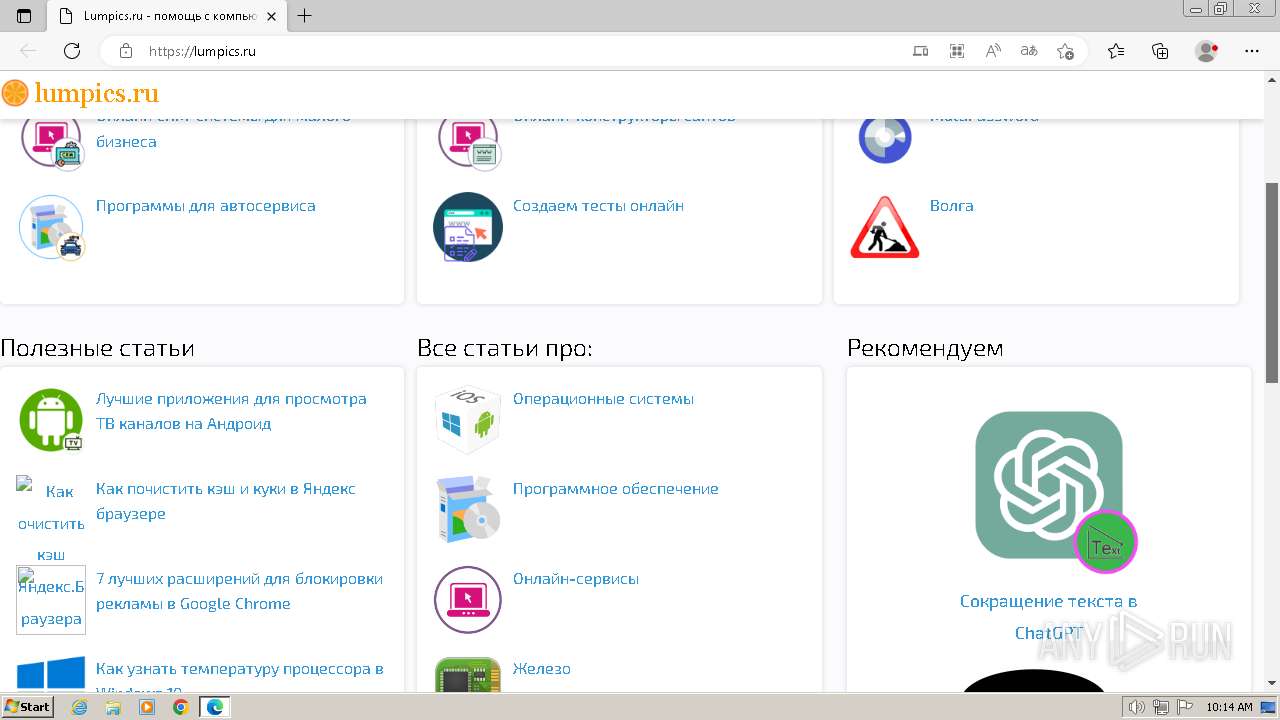Click the broken Яндекс.Браузера image thumbnail
Screen dimensions: 1280x720
[x=51, y=600]
